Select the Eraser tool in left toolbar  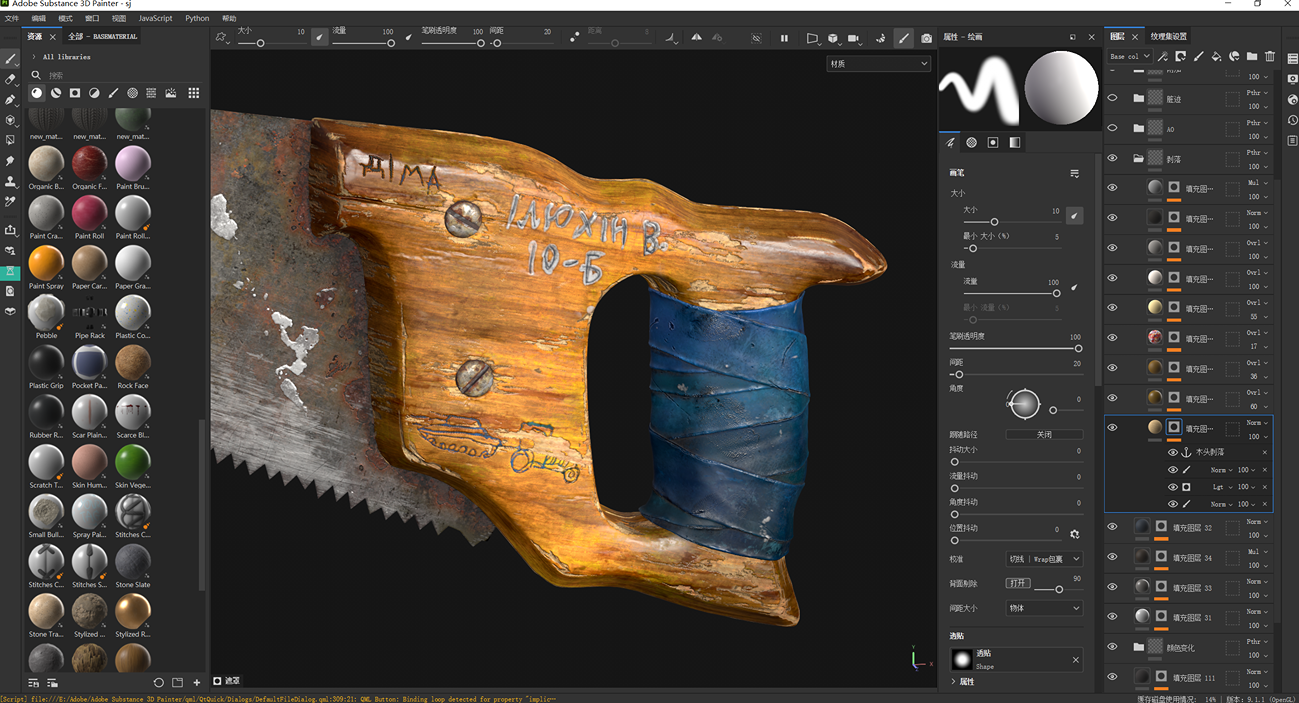[11, 79]
